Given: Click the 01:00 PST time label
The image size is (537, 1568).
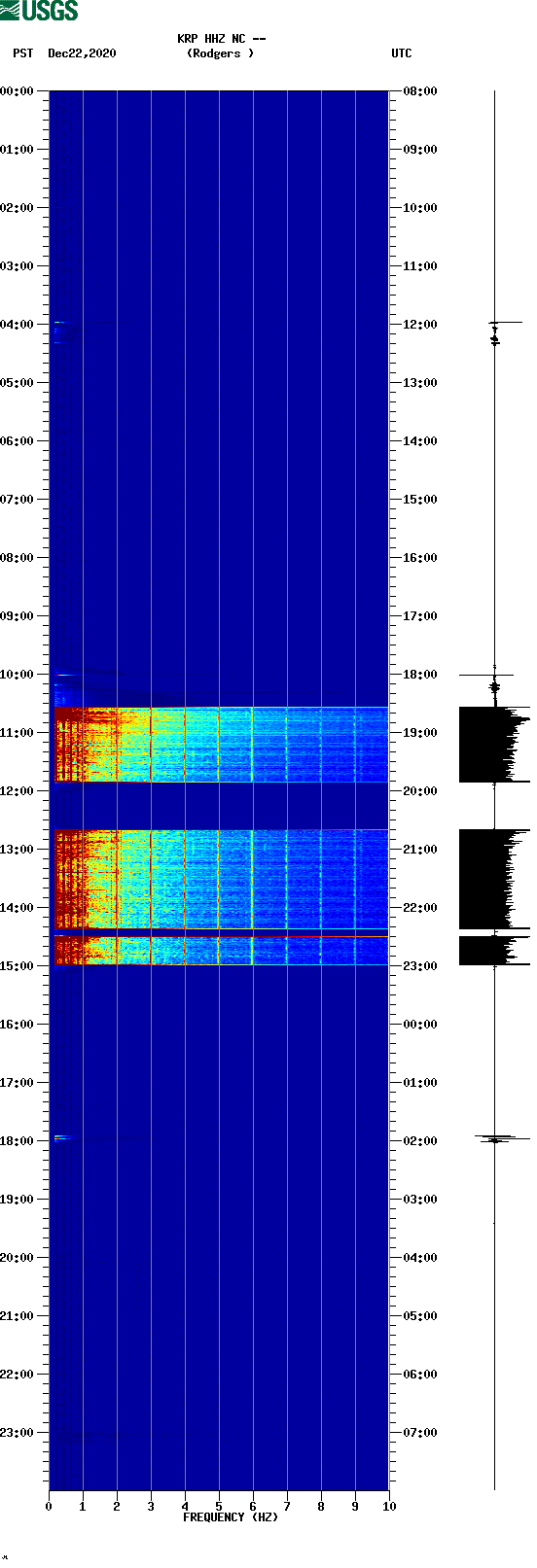Looking at the screenshot, I should point(18,150).
